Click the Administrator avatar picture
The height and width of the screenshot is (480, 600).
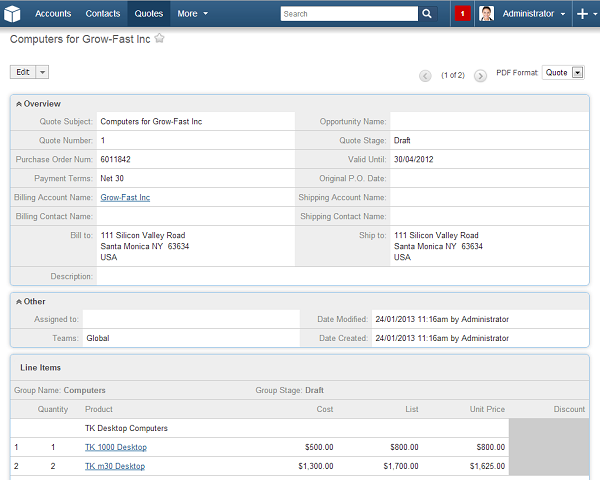486,14
